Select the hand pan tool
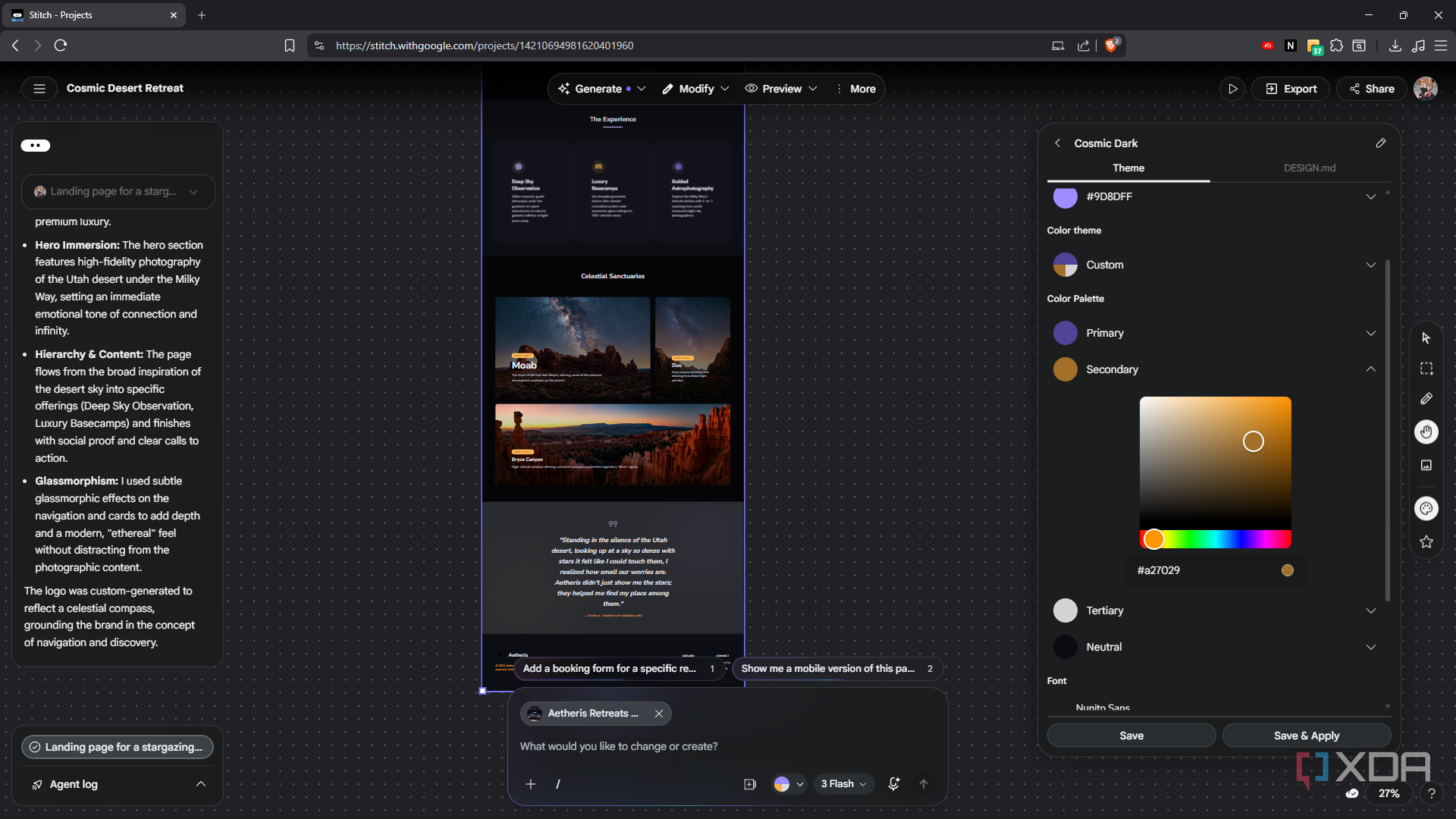Screen dimensions: 1456x819 coord(1426,432)
